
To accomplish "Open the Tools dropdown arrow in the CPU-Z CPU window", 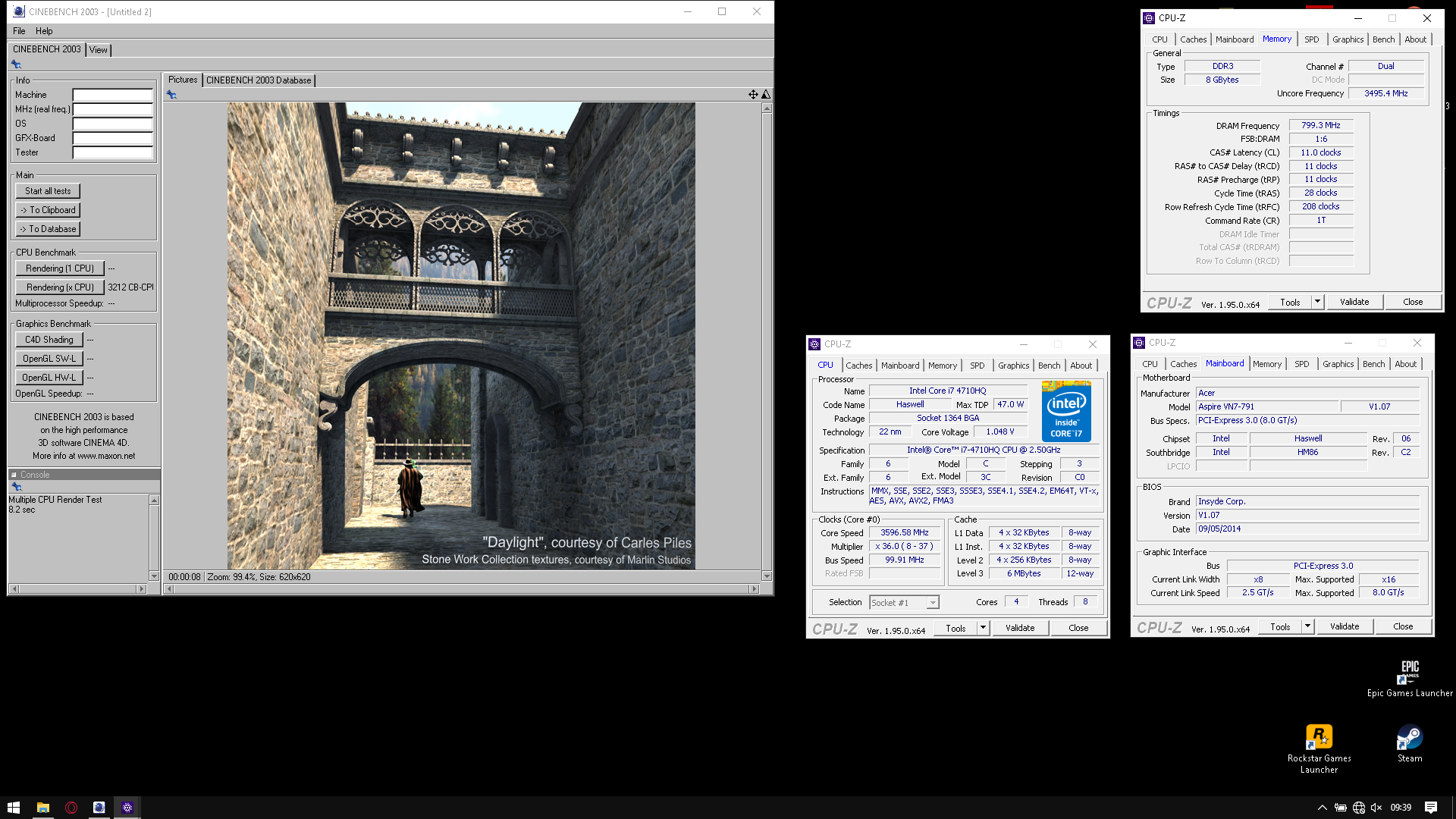I will (x=983, y=628).
